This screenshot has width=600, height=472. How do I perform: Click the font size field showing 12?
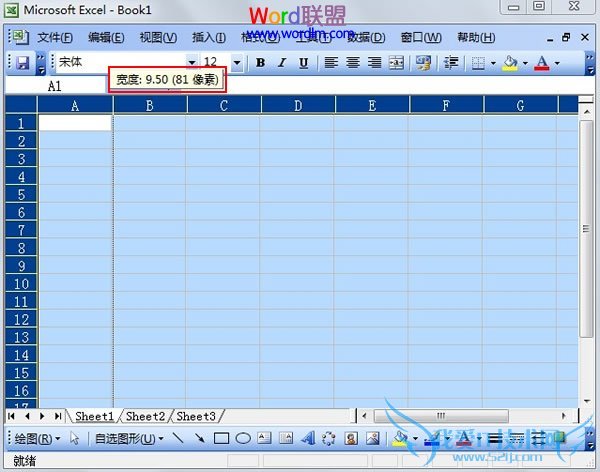(216, 62)
